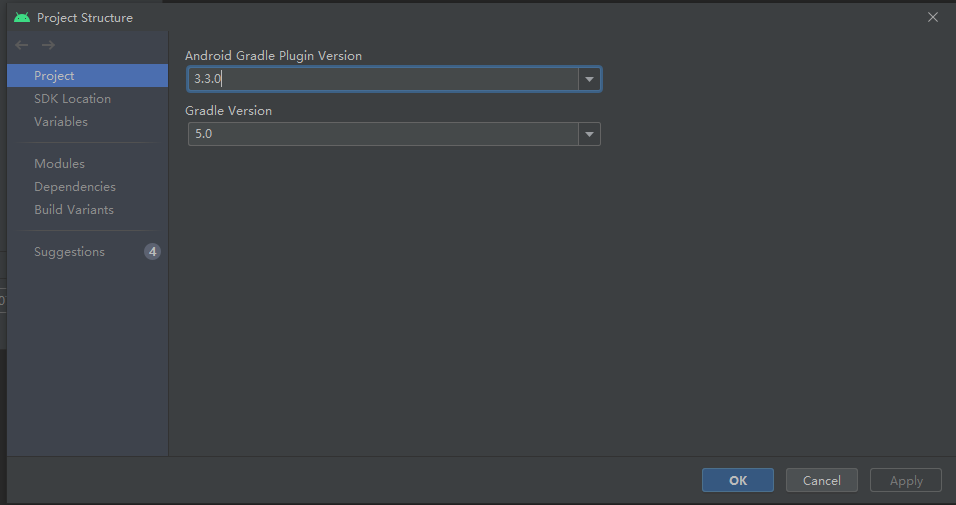Go back using the left arrow
Viewport: 956px width, 505px height.
pos(22,45)
